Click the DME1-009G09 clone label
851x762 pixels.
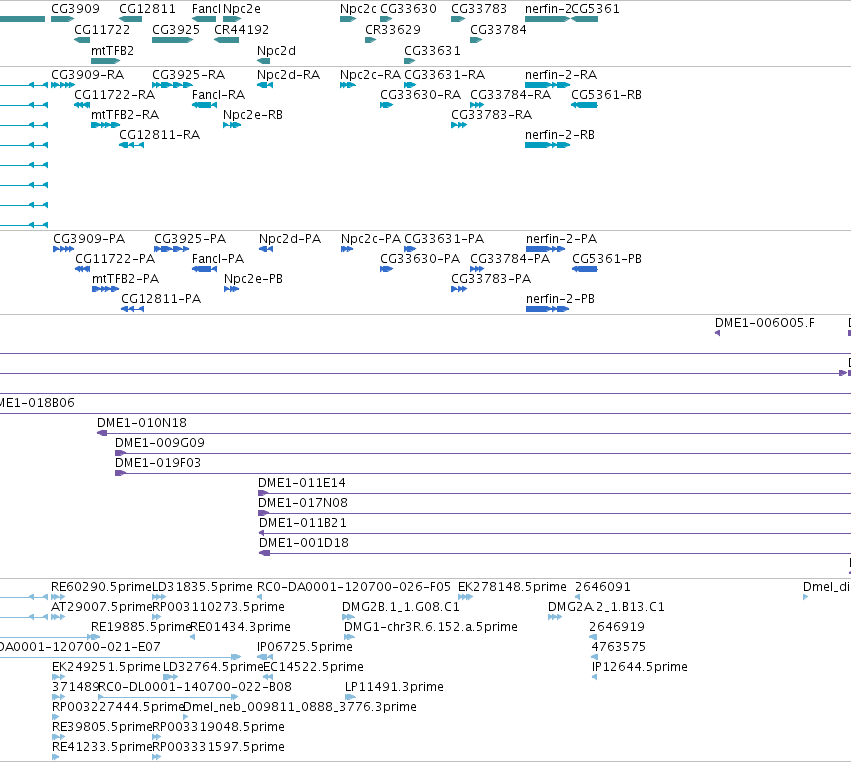pos(160,443)
